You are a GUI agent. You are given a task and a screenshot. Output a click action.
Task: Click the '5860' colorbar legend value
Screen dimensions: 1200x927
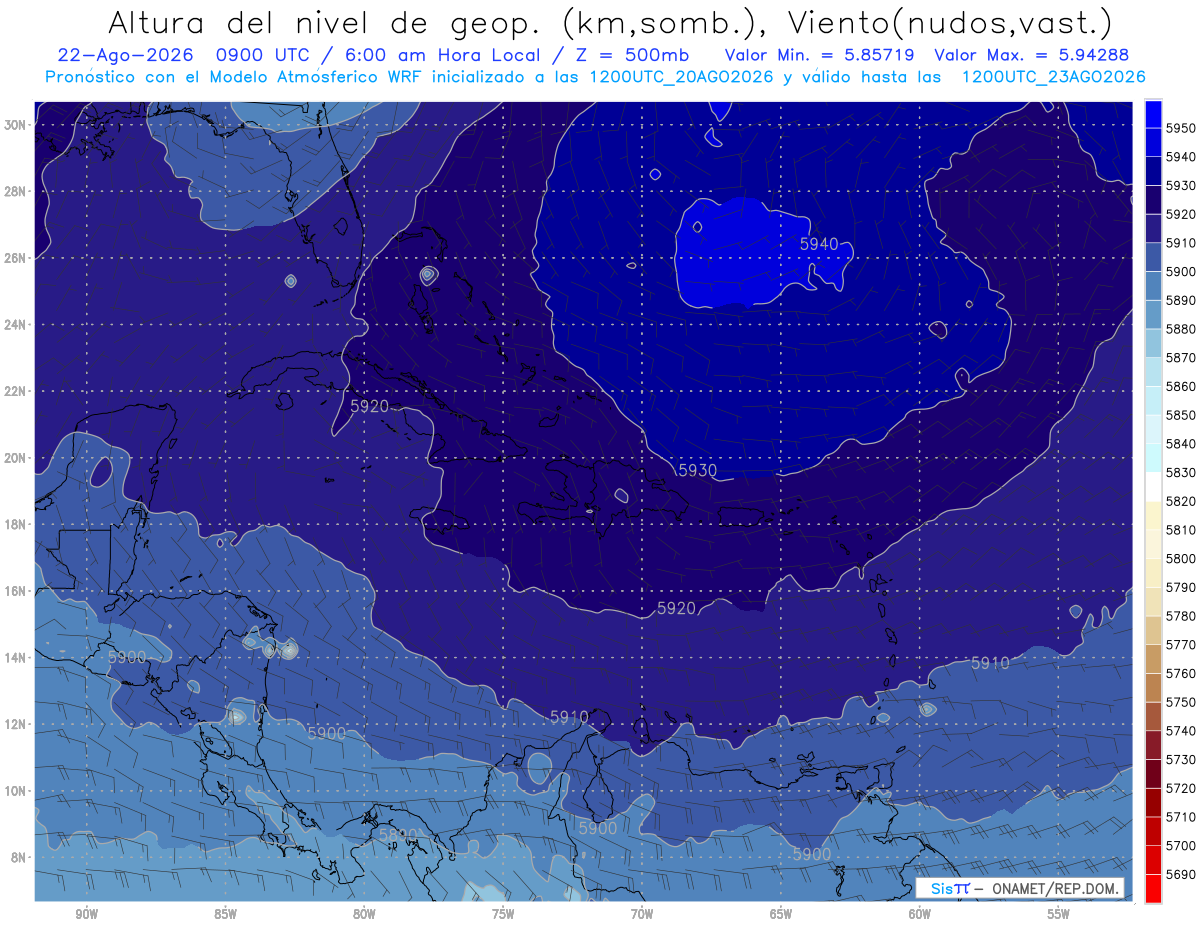tap(1181, 386)
